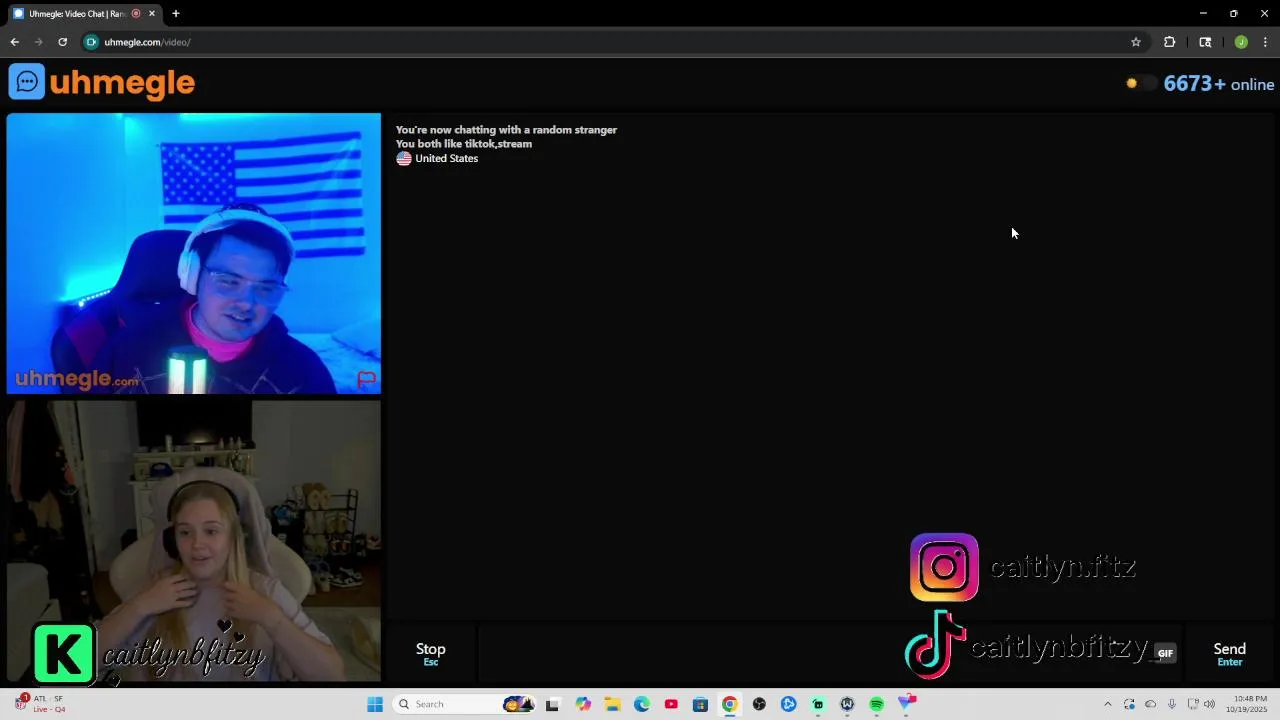Screen dimensions: 1280x720
Task: Open the sync status tray icon
Action: click(1129, 704)
